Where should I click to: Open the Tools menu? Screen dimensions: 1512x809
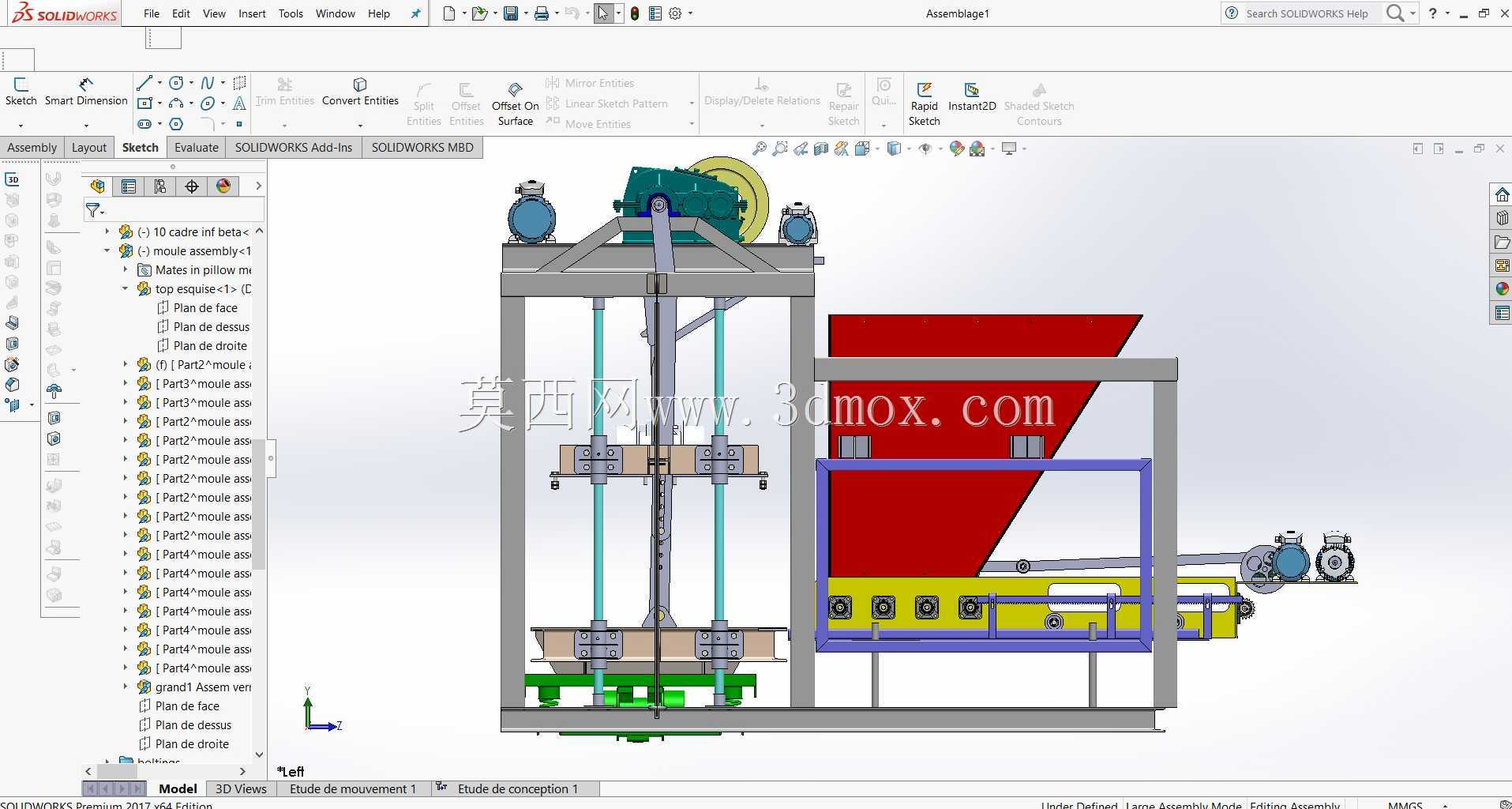[x=291, y=13]
